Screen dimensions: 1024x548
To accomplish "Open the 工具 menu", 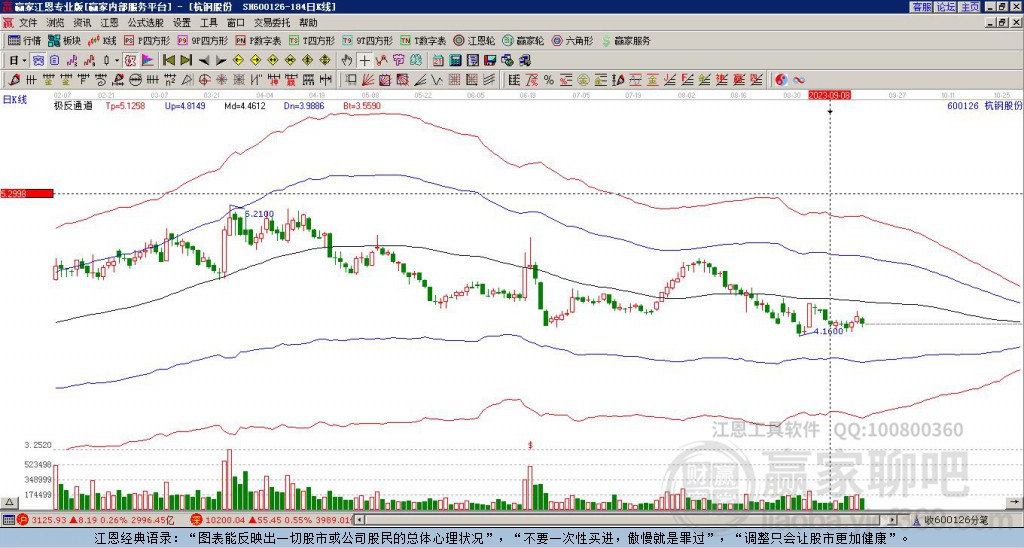I will 209,23.
